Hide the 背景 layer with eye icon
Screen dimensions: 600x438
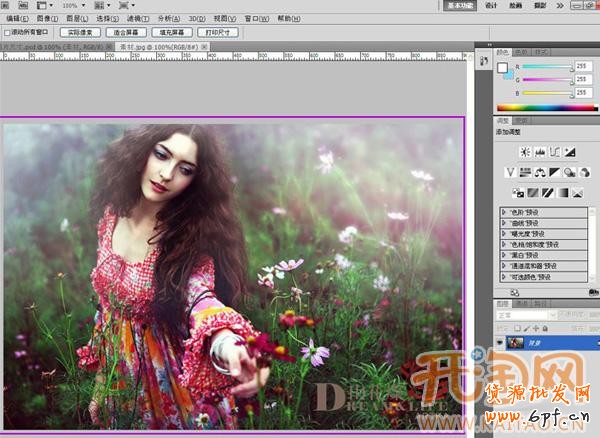click(502, 342)
